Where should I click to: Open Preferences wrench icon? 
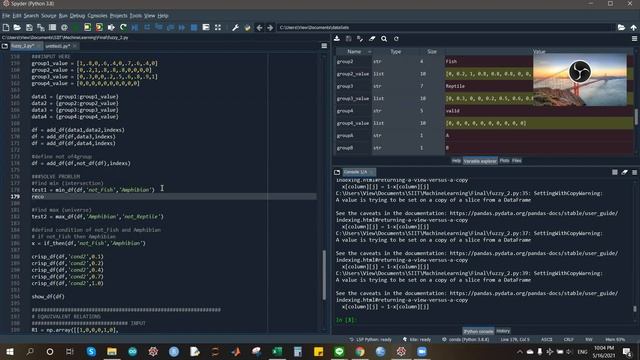point(235,27)
